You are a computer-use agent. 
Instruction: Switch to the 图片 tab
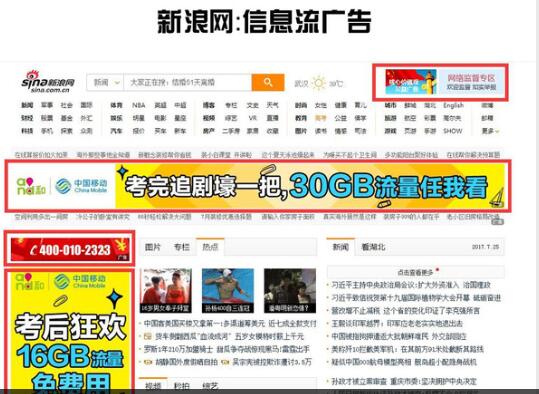pos(153,247)
